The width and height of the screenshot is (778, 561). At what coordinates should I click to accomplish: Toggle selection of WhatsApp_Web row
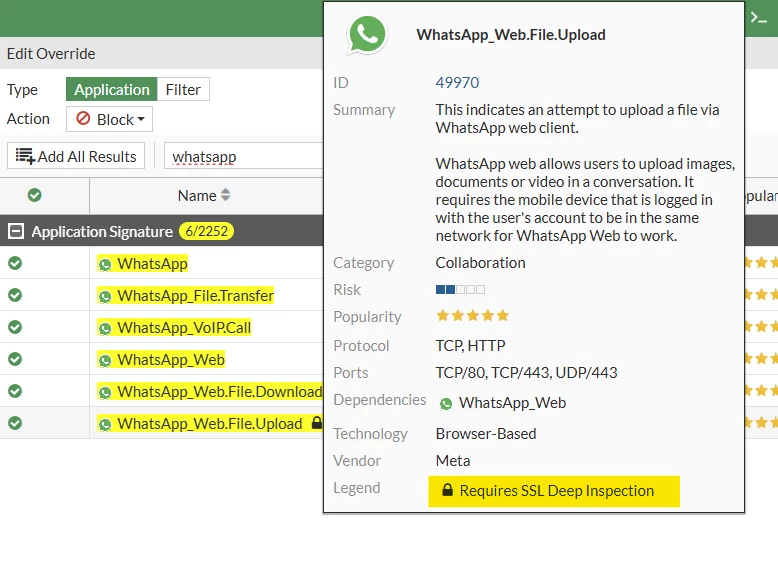pos(15,359)
